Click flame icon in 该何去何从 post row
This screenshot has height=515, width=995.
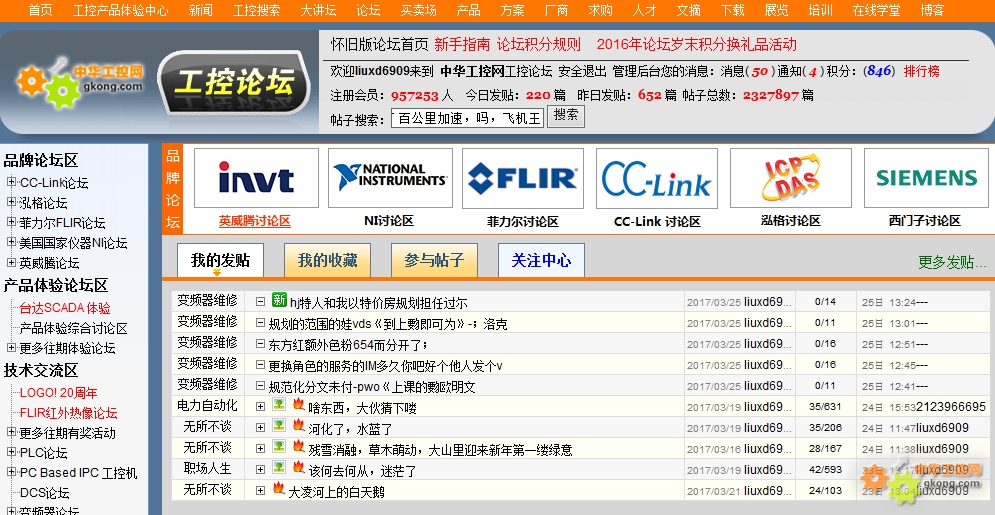(x=299, y=467)
